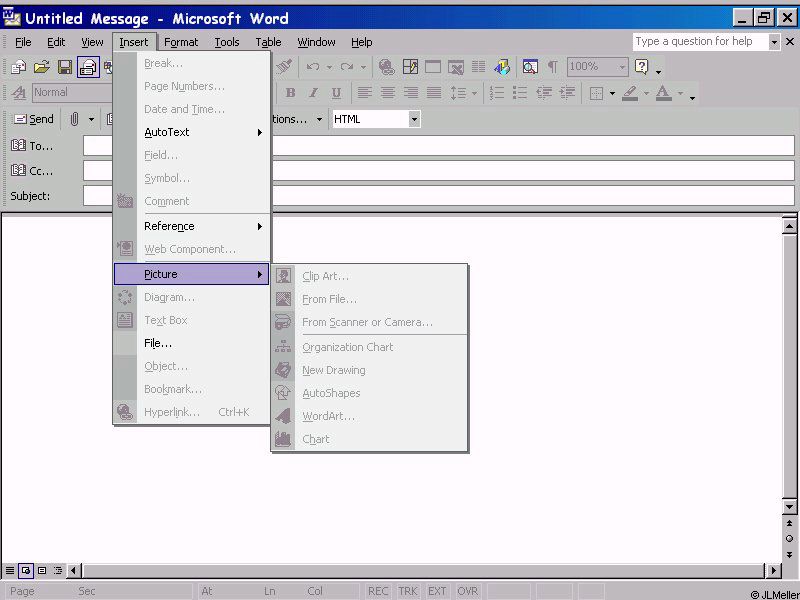Click the attachment paperclip icon

74,119
